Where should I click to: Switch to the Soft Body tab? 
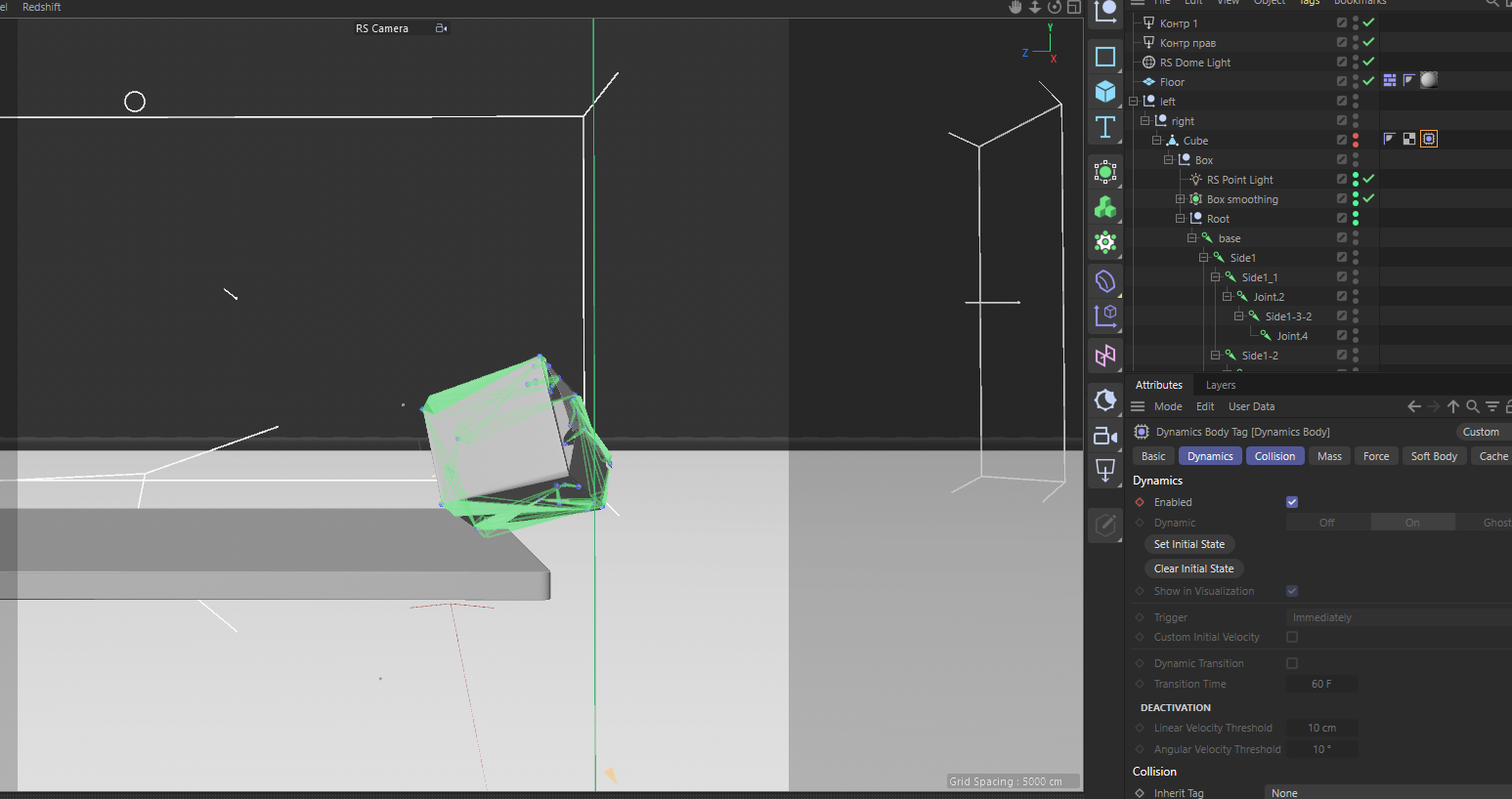click(1434, 456)
